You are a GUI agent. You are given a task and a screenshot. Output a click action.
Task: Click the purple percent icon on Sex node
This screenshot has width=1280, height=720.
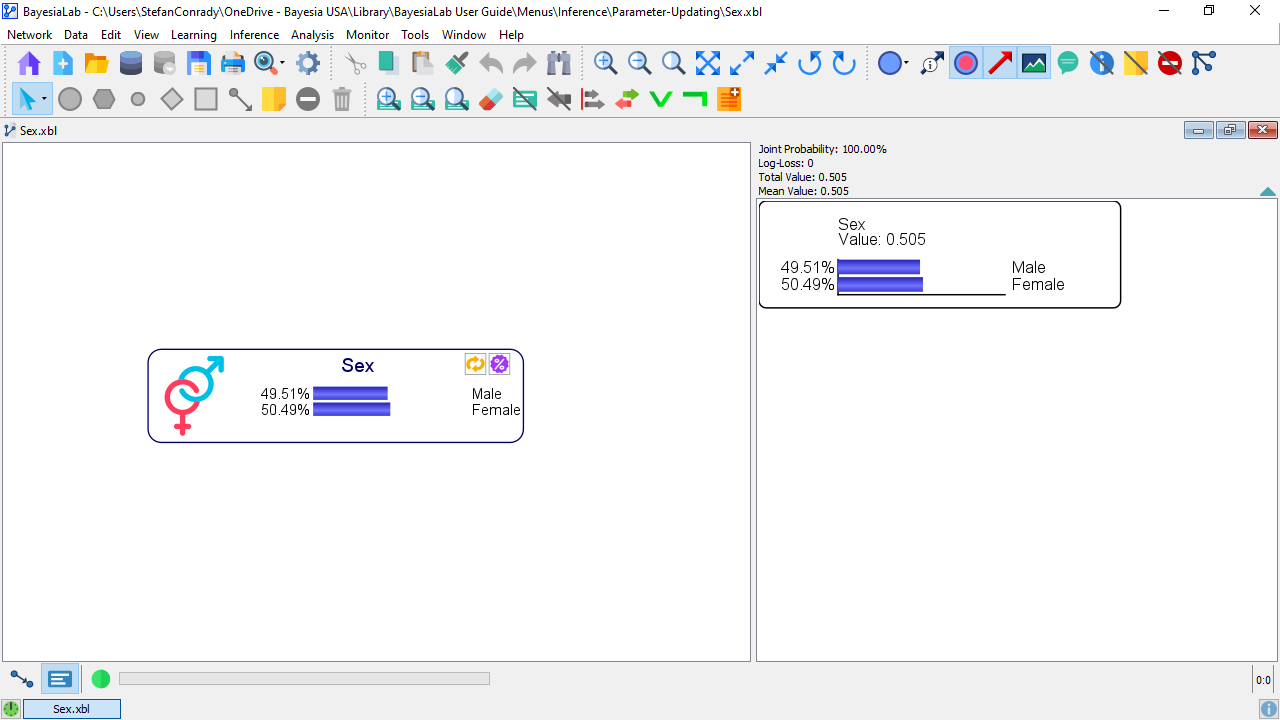click(499, 364)
